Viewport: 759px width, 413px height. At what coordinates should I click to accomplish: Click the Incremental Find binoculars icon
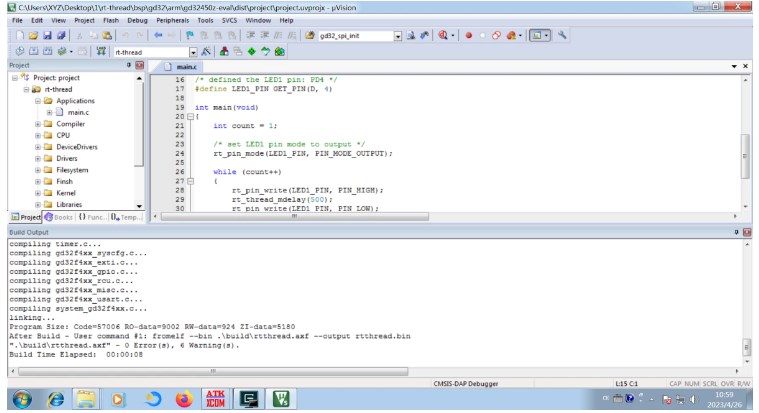[425, 35]
